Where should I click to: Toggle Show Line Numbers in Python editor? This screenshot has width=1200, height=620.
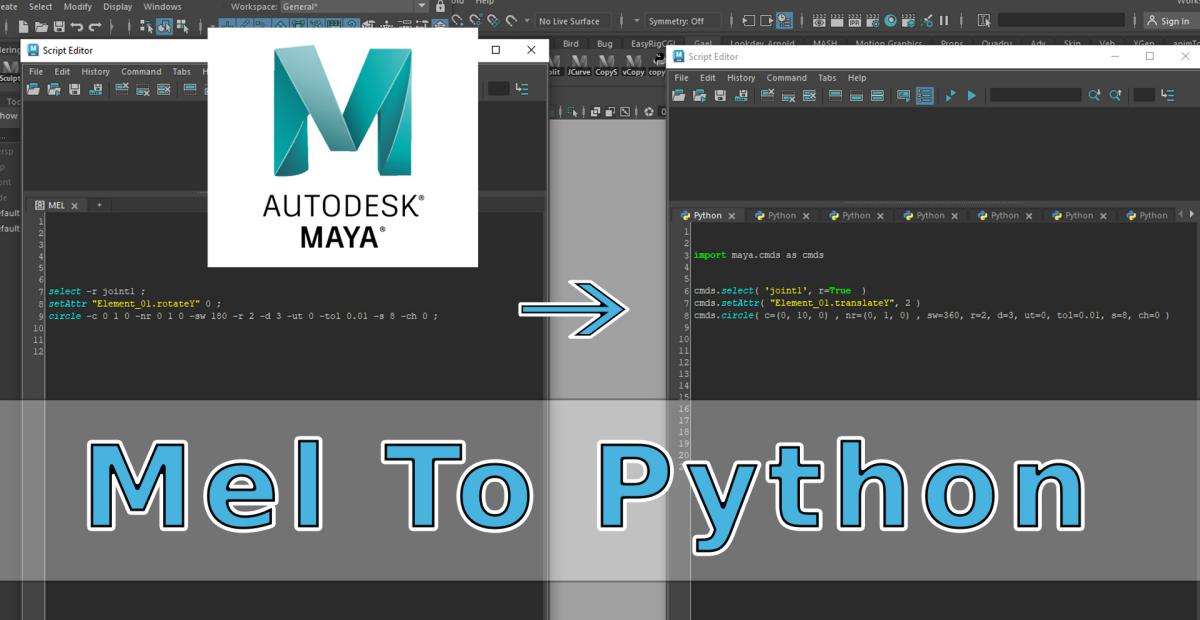pyautogui.click(x=925, y=96)
